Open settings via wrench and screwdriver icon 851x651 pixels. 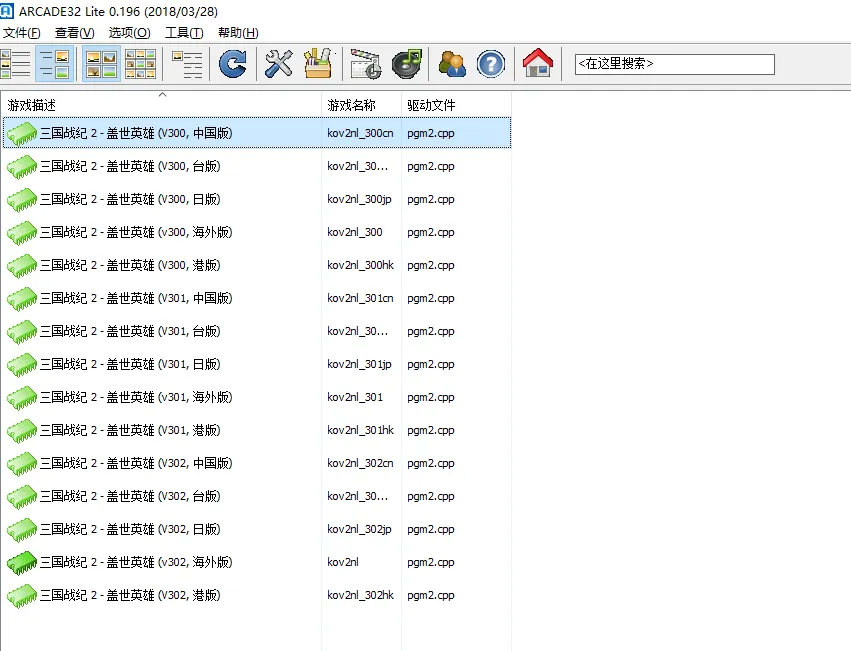(x=279, y=64)
